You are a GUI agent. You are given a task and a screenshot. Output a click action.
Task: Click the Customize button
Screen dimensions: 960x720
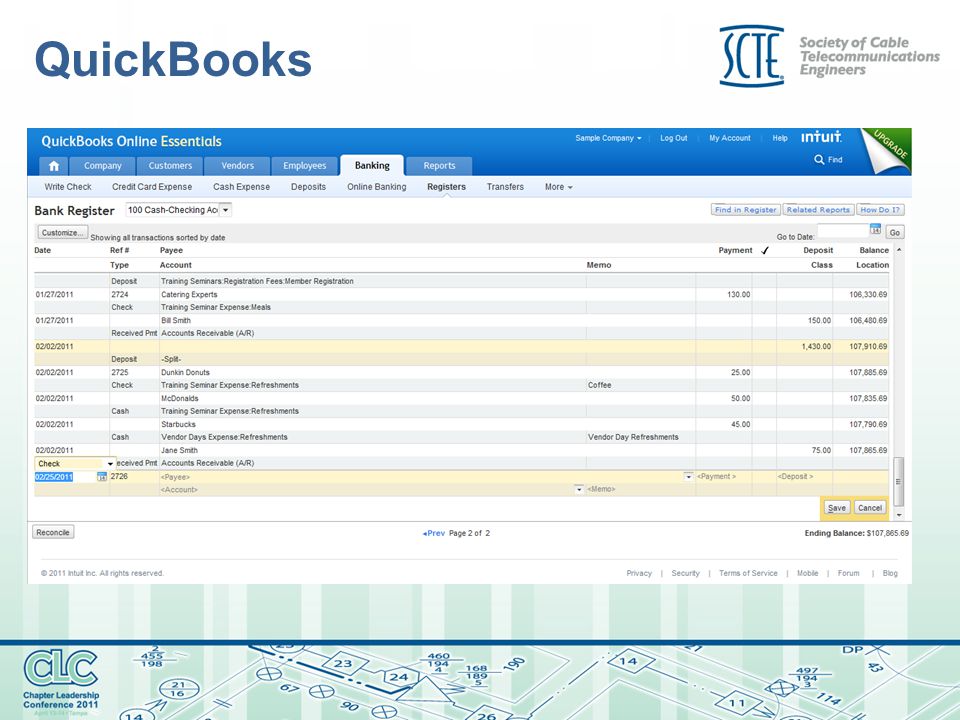point(62,233)
